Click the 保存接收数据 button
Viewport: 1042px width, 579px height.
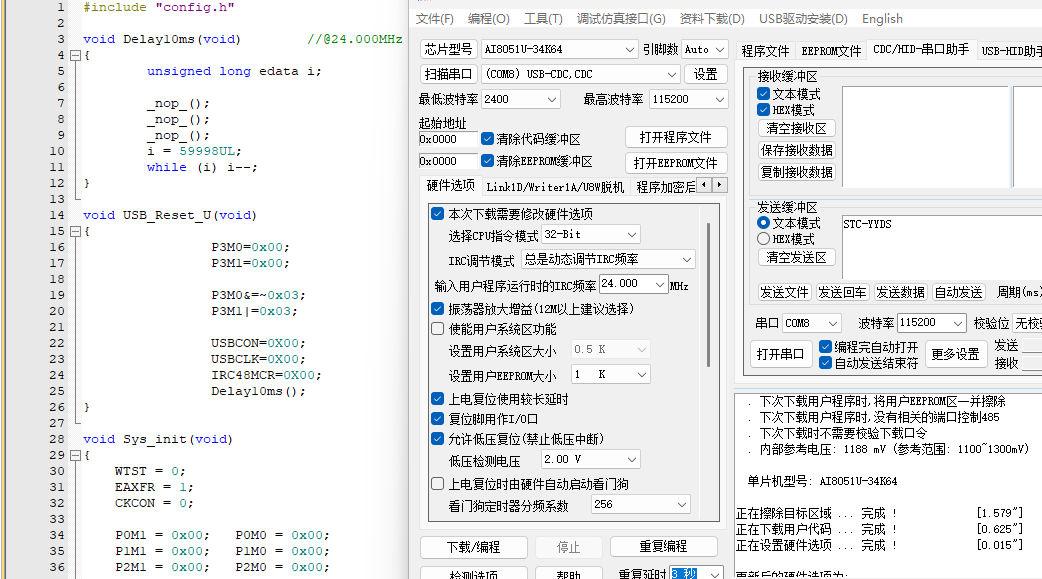[x=796, y=150]
